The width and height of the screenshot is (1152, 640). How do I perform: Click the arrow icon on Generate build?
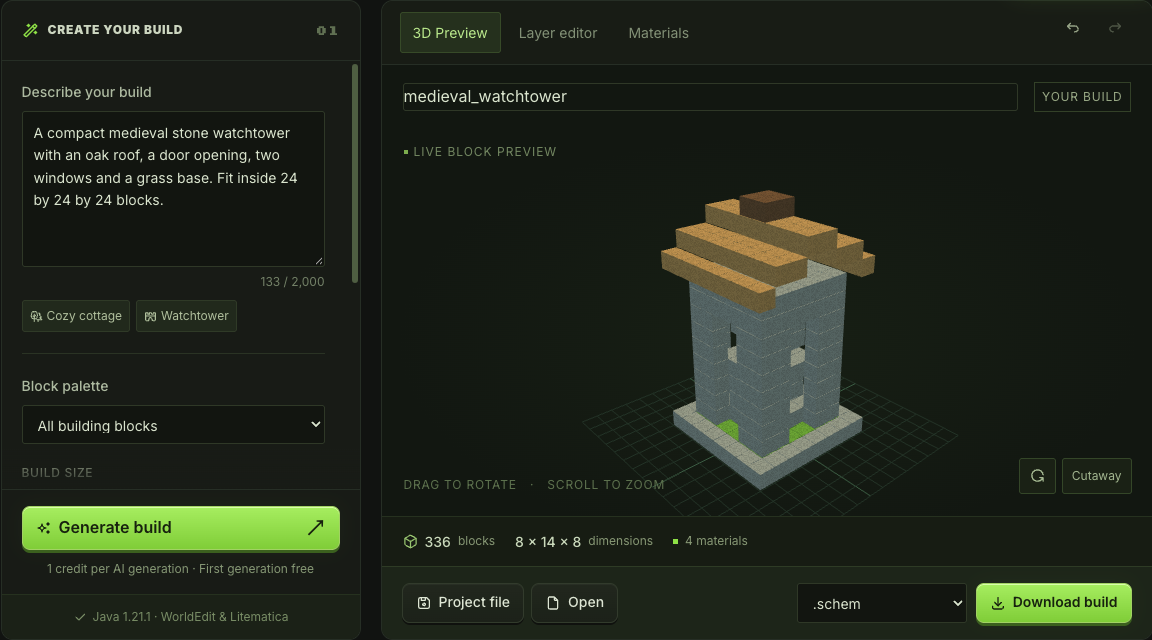(x=315, y=527)
